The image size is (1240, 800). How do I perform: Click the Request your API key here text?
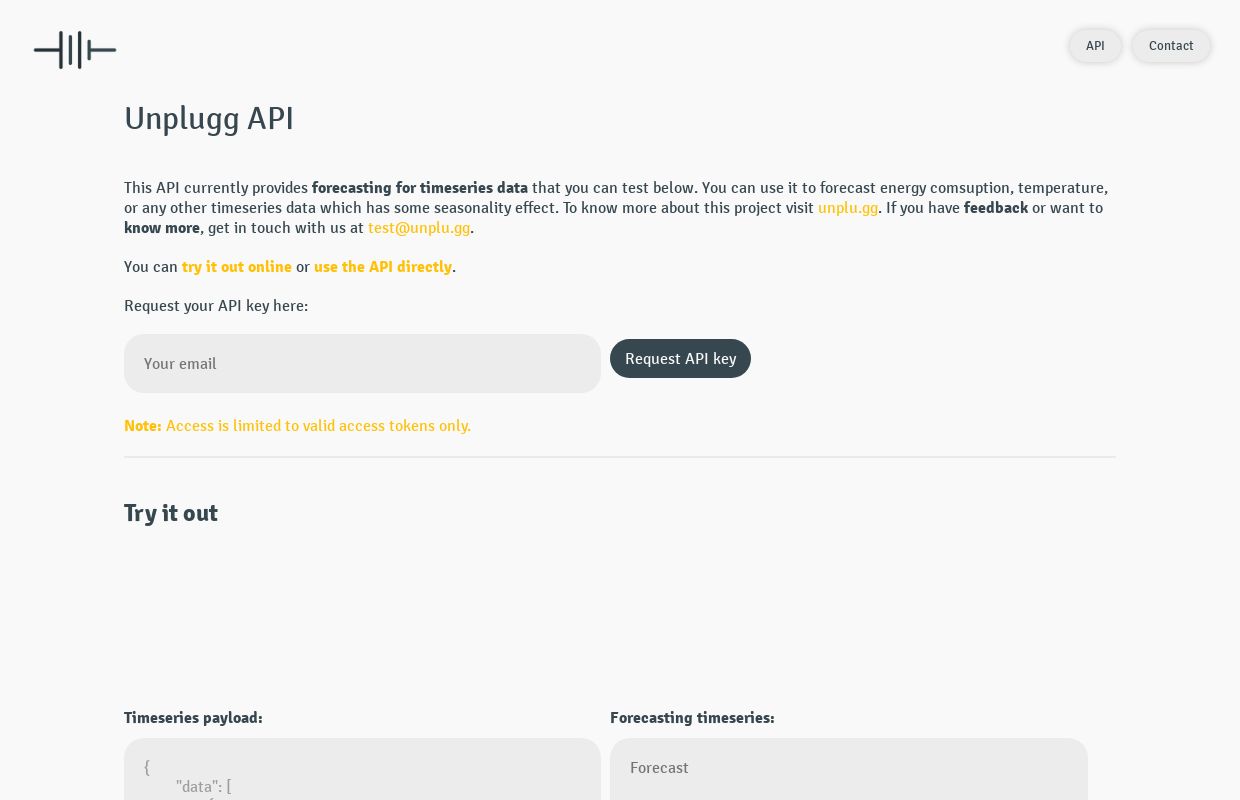tap(216, 306)
